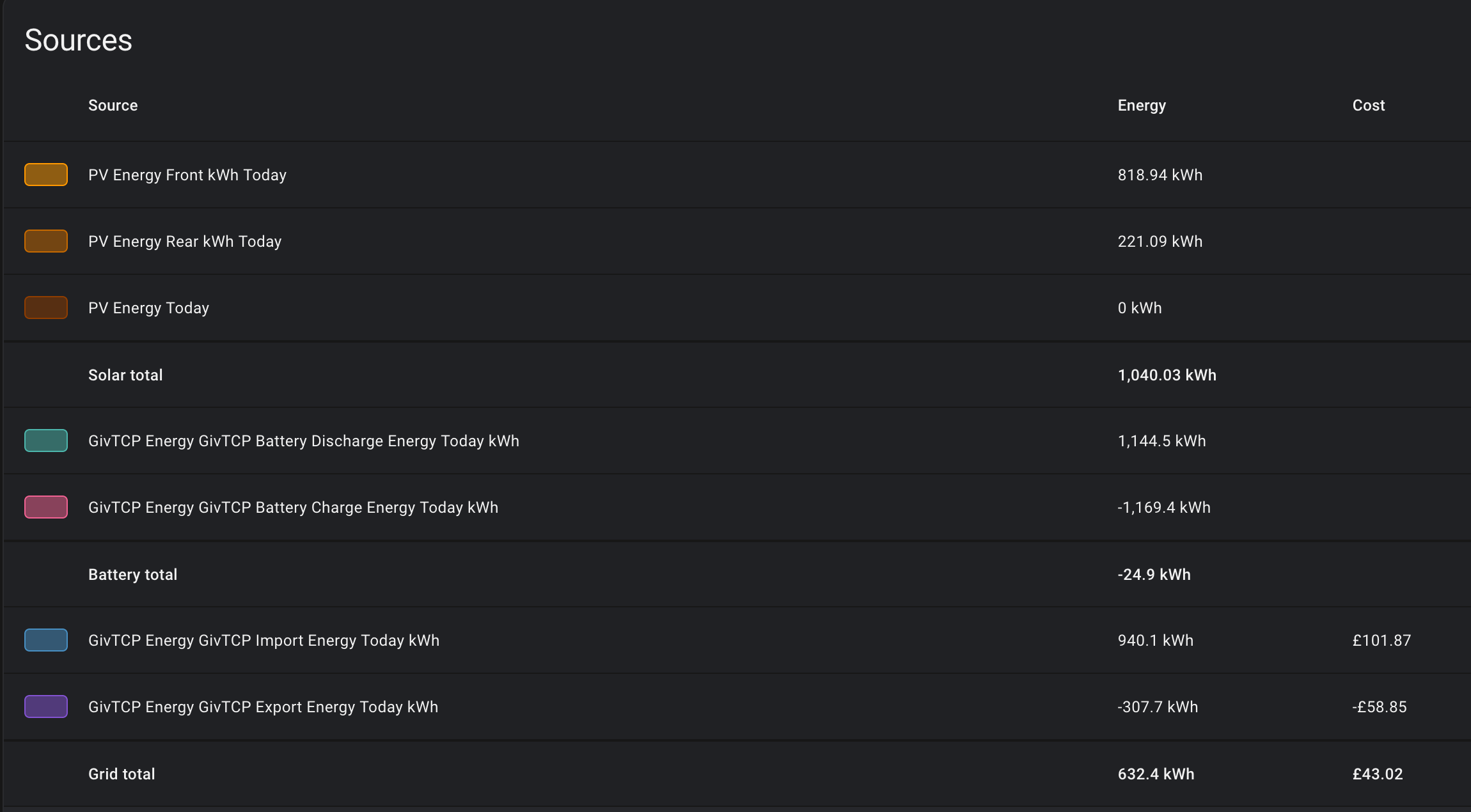Viewport: 1471px width, 812px height.
Task: Click the Cost column header
Action: tap(1368, 105)
